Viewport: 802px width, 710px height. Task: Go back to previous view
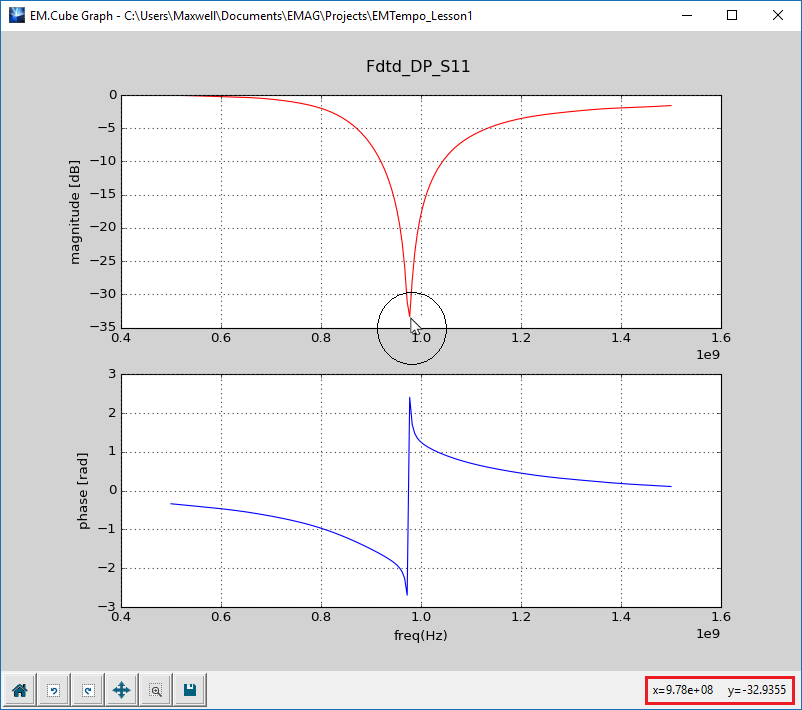[x=54, y=691]
